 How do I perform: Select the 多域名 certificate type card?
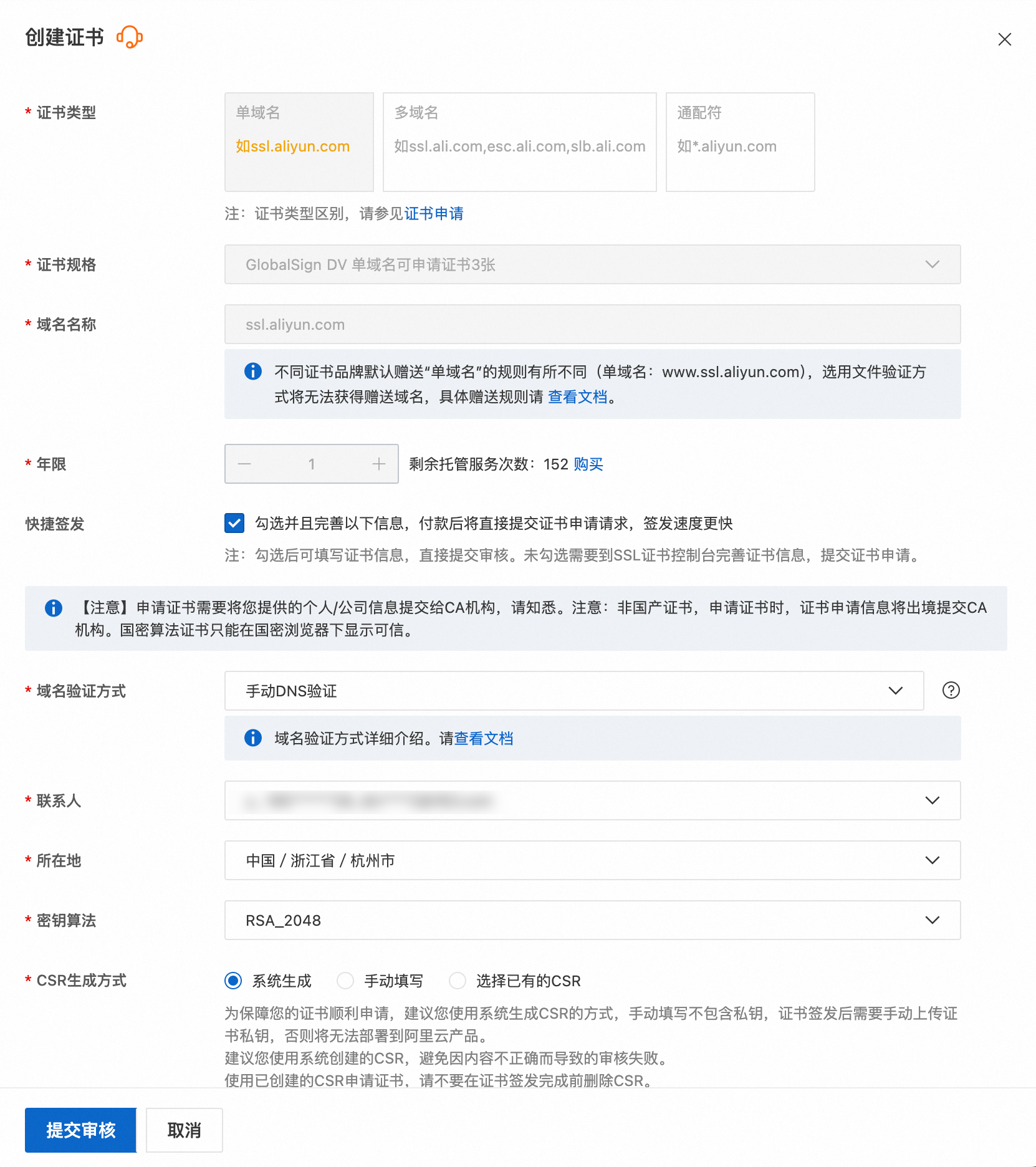coord(520,142)
